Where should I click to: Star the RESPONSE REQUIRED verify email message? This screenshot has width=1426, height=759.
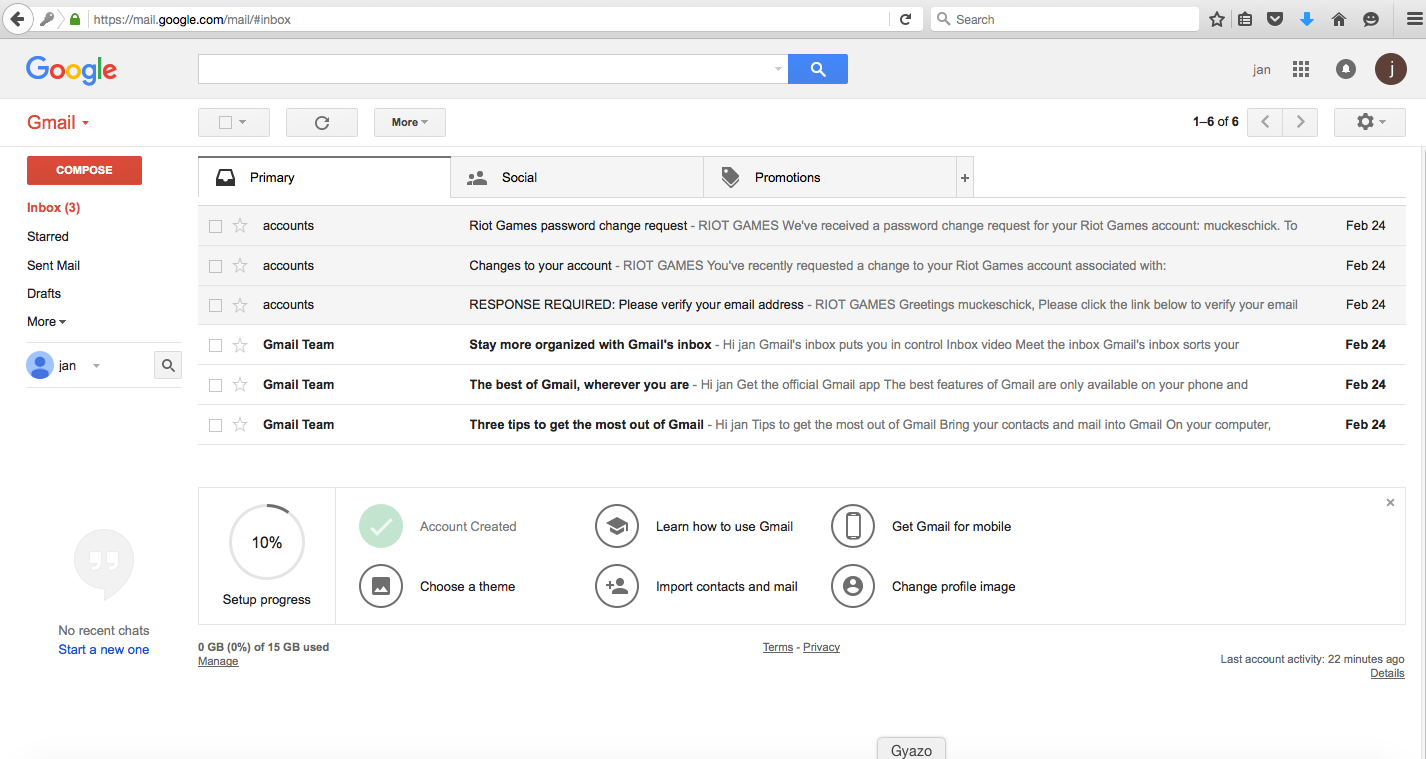240,305
